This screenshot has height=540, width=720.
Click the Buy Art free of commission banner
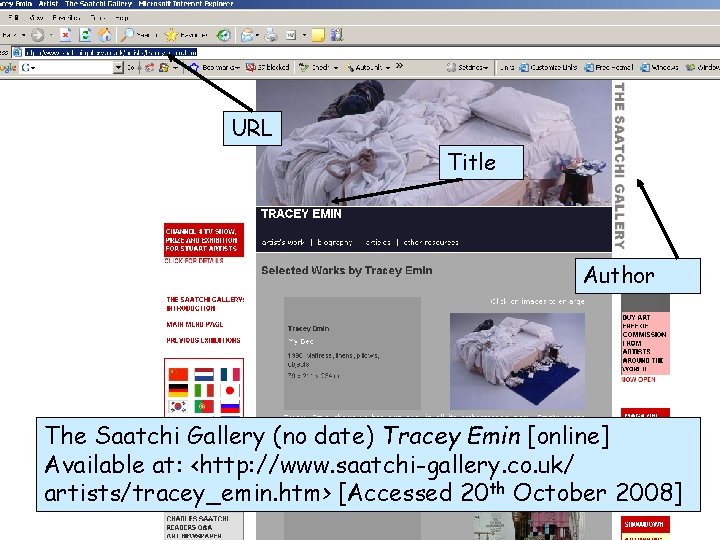point(645,343)
